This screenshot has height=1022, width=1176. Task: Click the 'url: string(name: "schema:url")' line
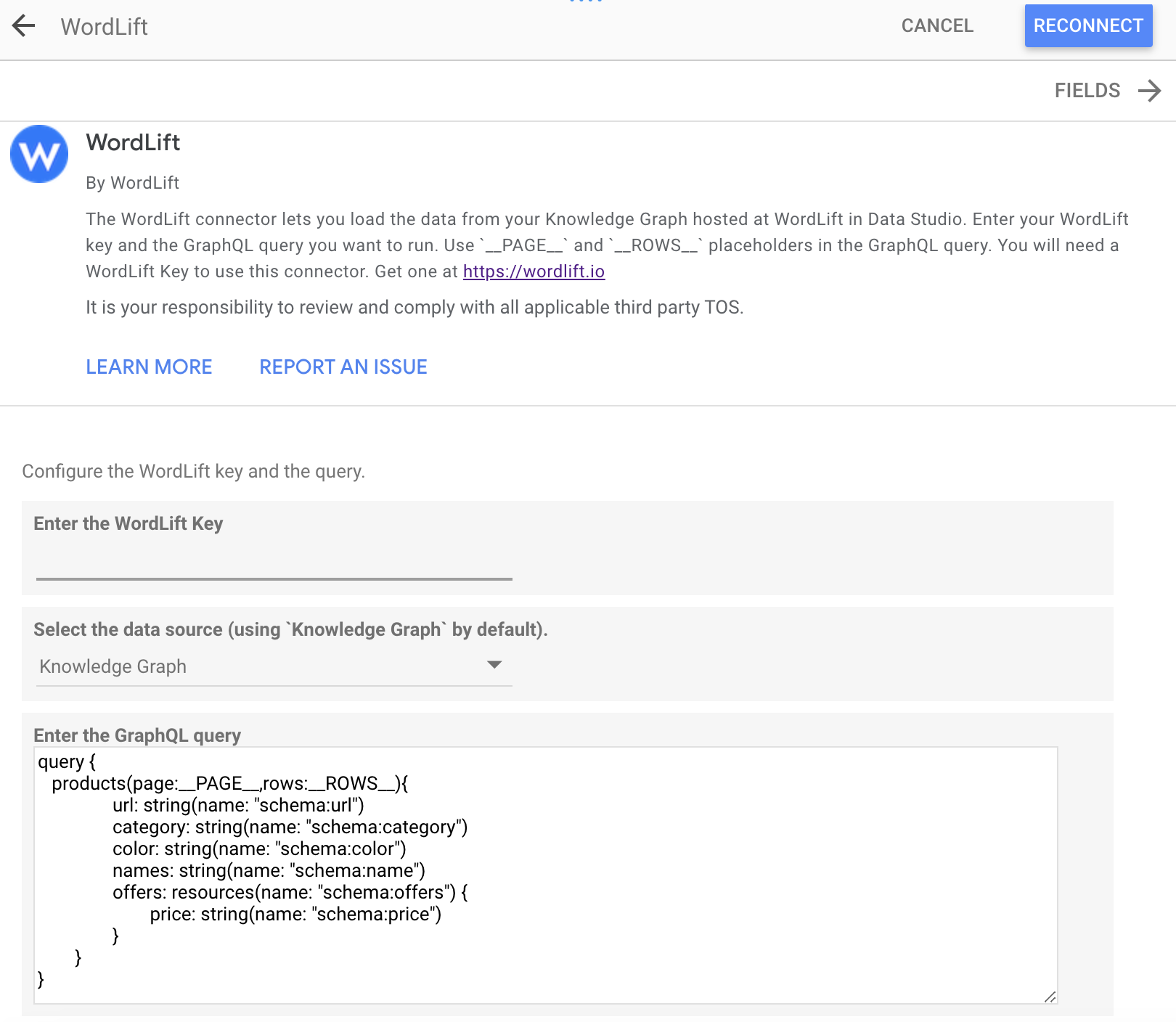[x=238, y=806]
